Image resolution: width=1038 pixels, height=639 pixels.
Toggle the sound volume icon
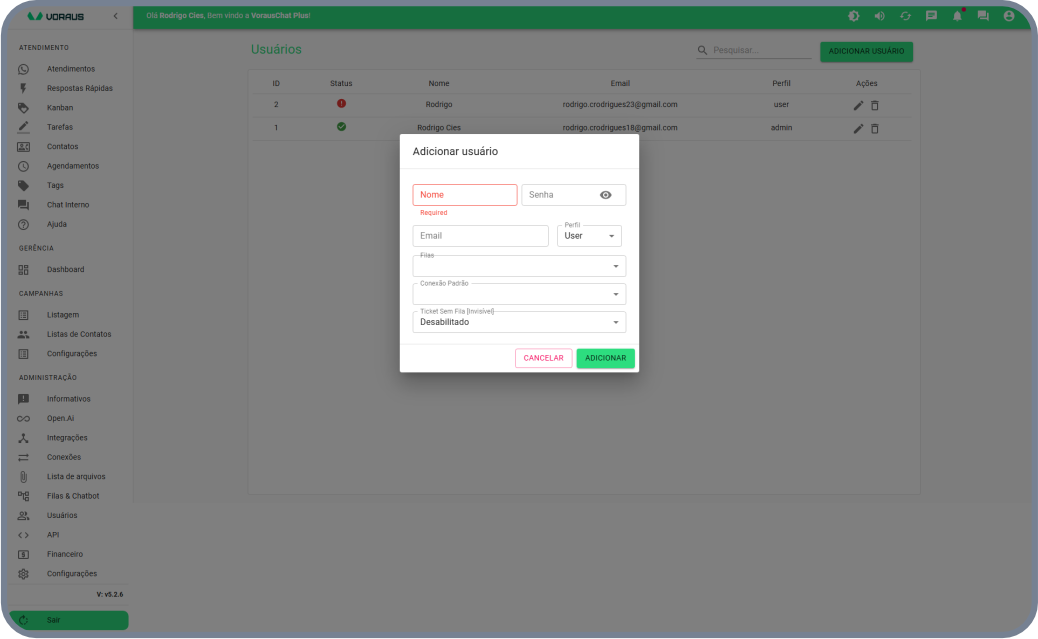click(879, 16)
